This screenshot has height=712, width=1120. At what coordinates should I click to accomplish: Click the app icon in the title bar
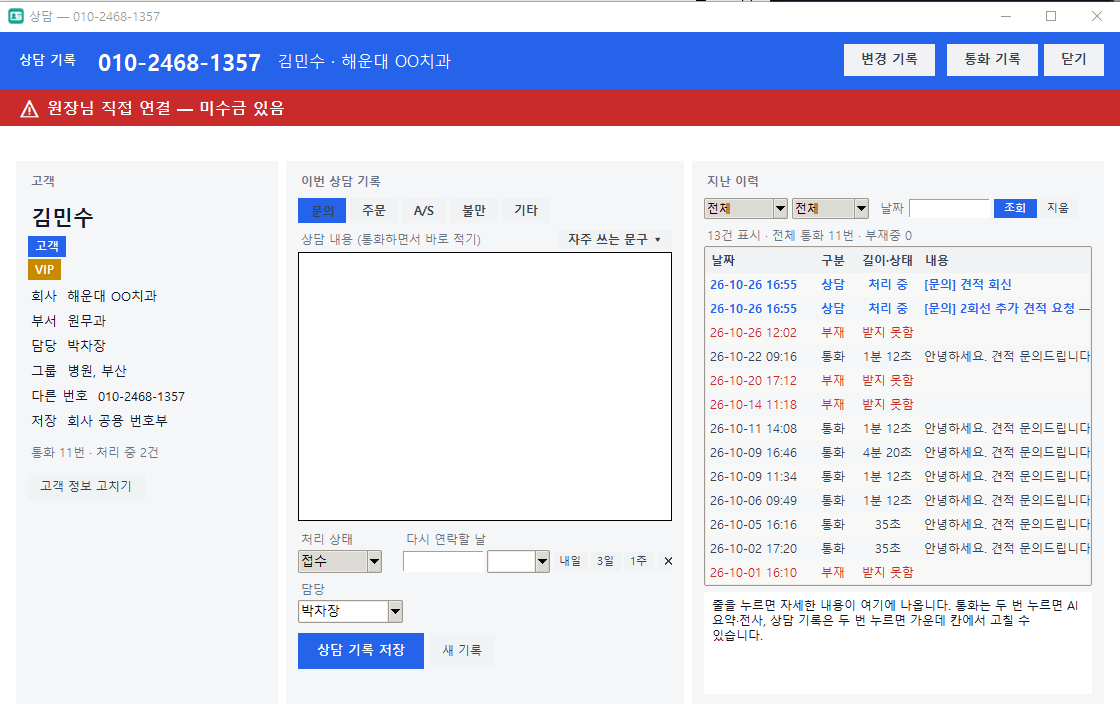click(16, 16)
